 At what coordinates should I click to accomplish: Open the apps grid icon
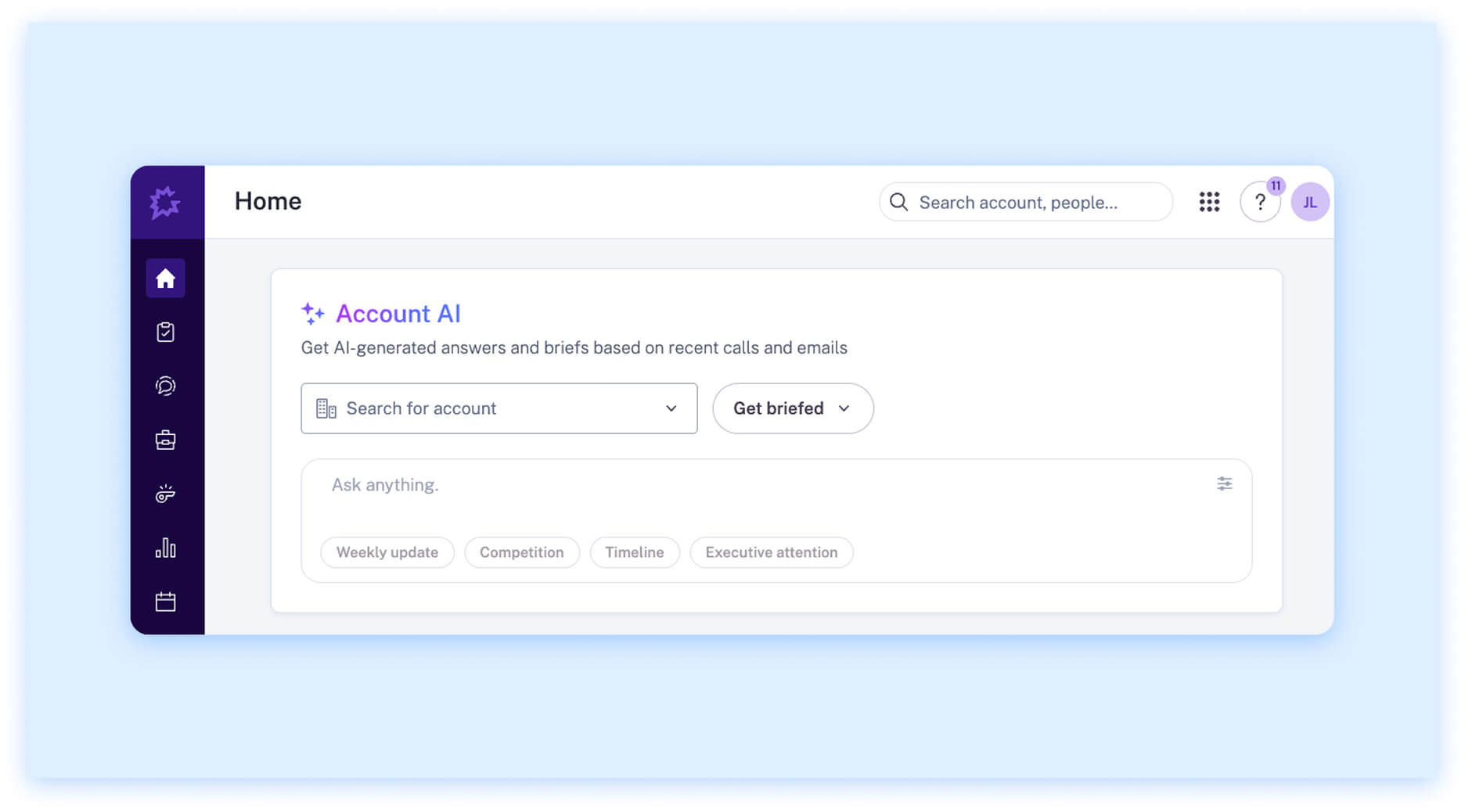point(1209,202)
